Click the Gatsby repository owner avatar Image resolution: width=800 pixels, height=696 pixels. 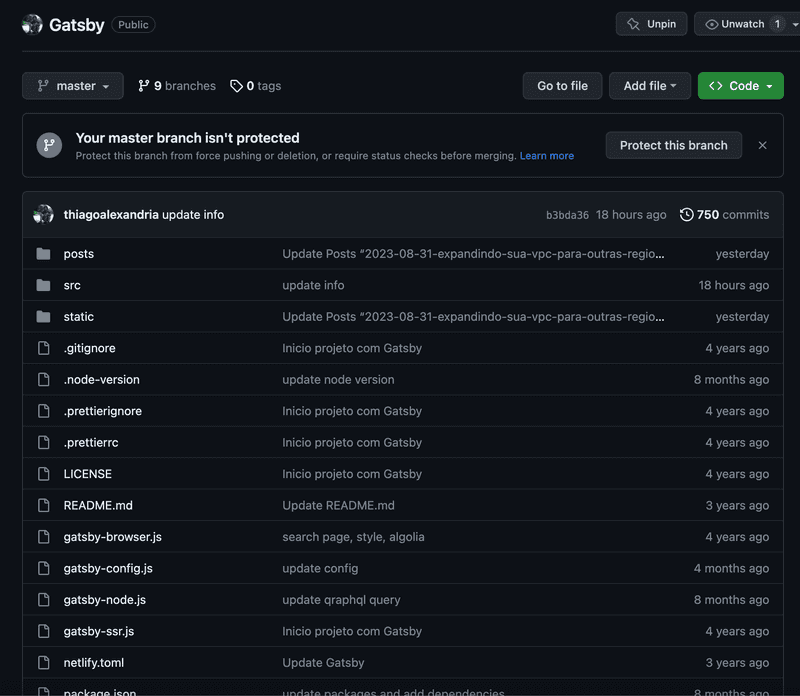click(x=32, y=24)
